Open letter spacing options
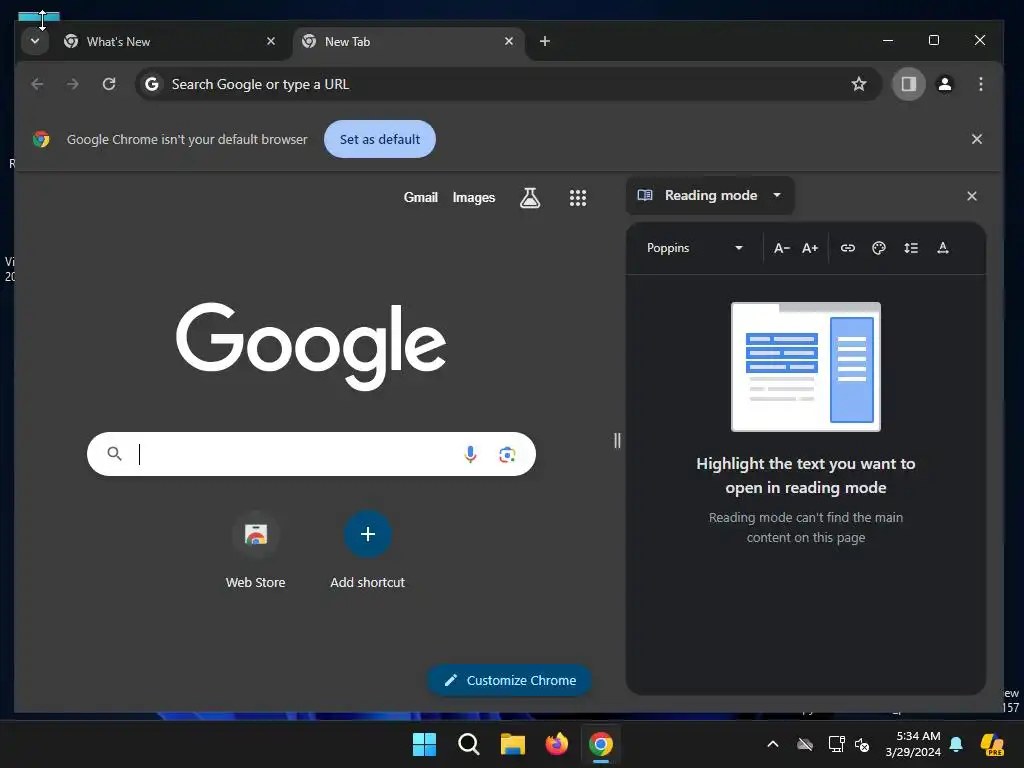The height and width of the screenshot is (768, 1024). [x=942, y=248]
